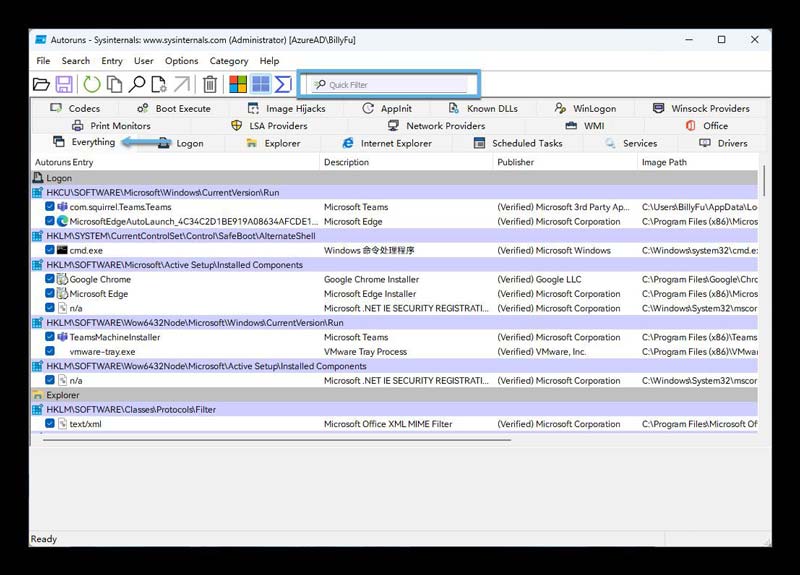This screenshot has width=800, height=575.
Task: Uncheck the n/a entry under Wow6432Node Active Setup
Action: pyautogui.click(x=49, y=380)
